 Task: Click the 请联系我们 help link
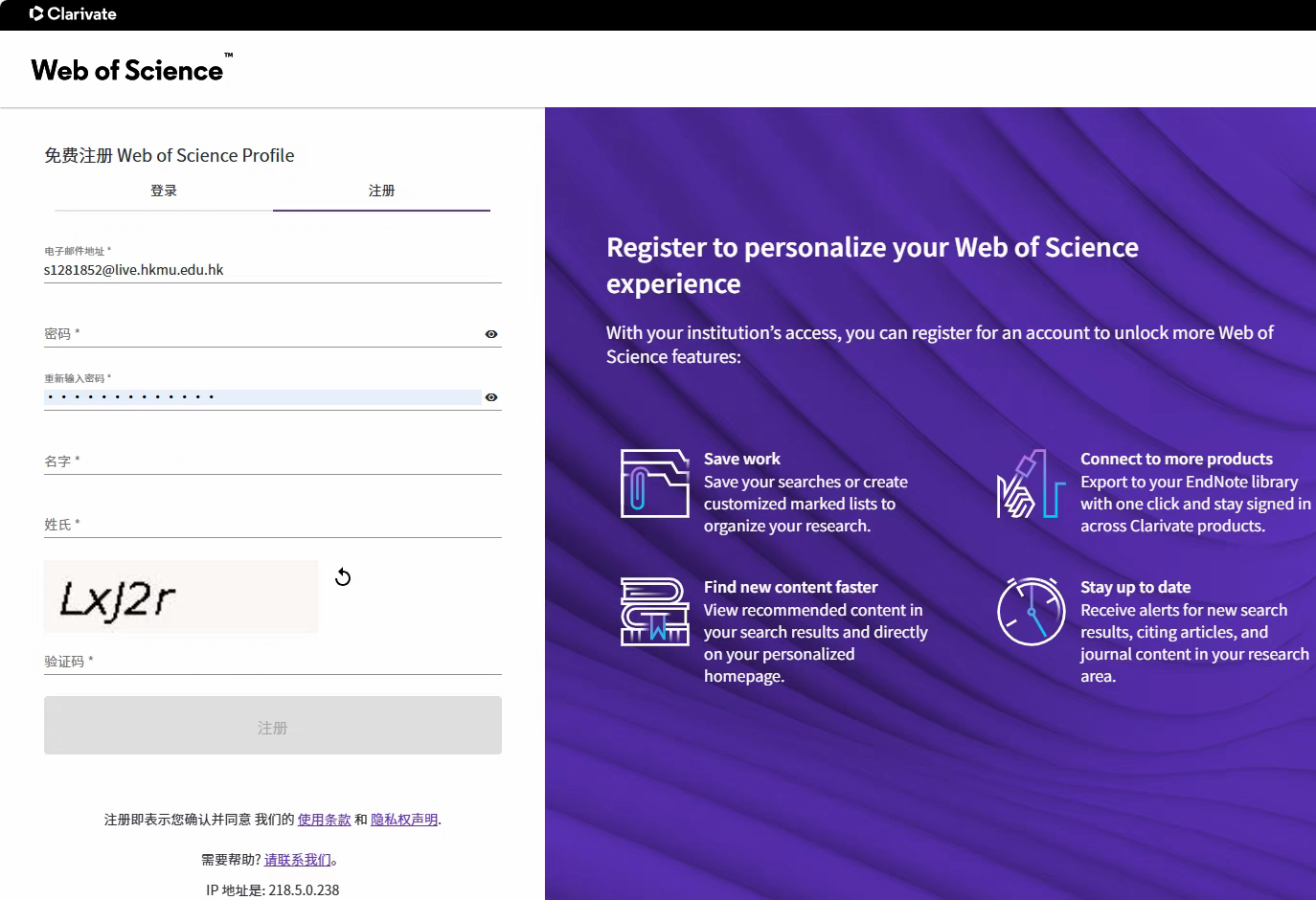coord(297,860)
